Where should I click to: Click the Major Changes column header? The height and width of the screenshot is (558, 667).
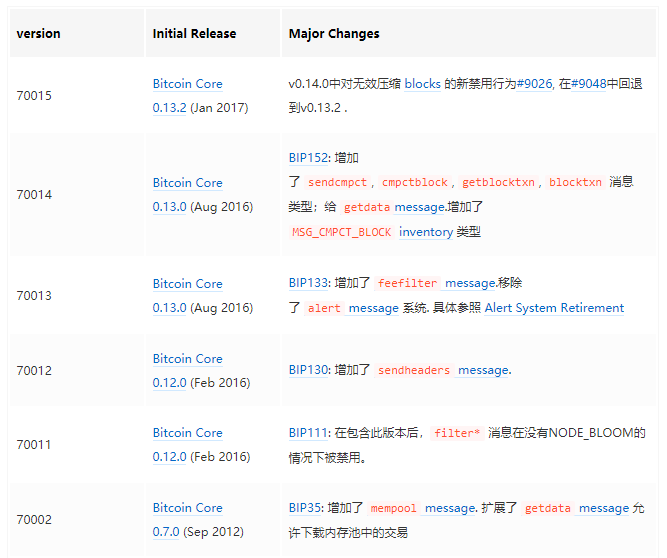pos(469,33)
